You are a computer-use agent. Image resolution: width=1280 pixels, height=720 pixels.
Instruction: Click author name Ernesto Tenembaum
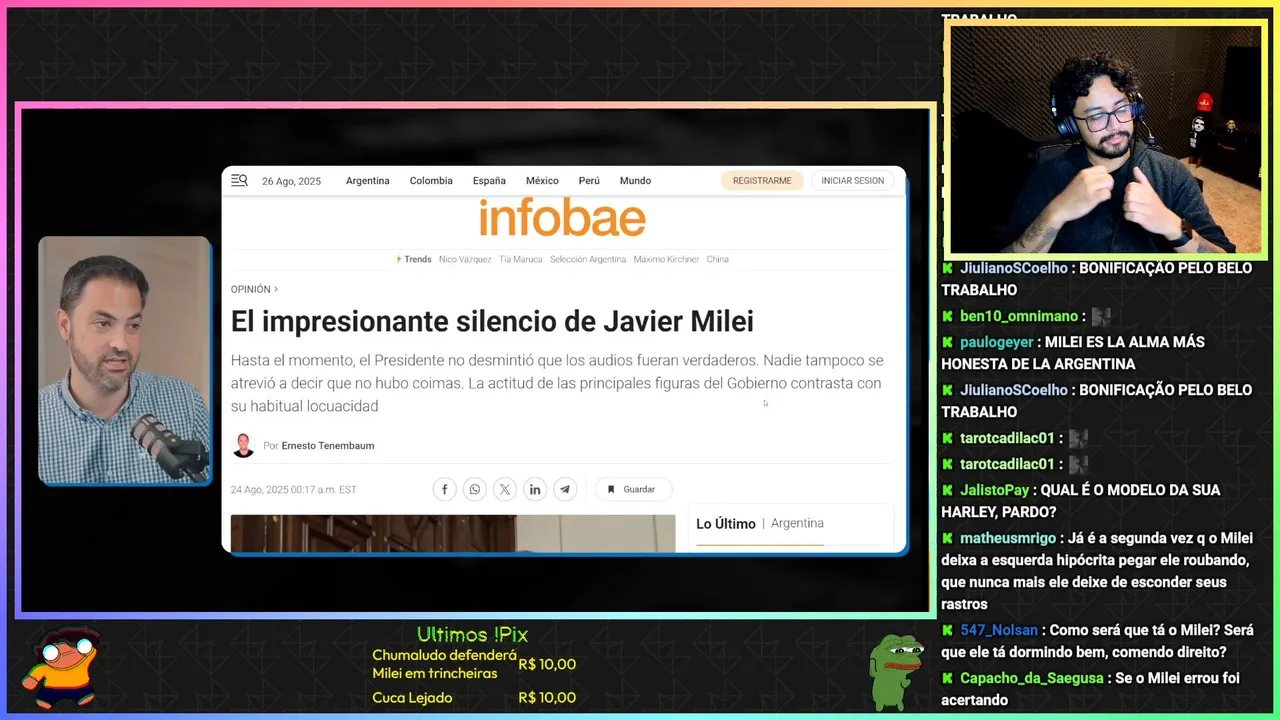(x=328, y=446)
